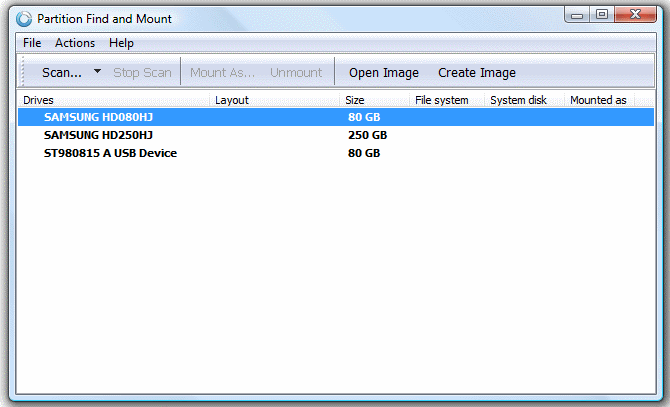670x407 pixels.
Task: Open the Actions menu
Action: tap(75, 43)
